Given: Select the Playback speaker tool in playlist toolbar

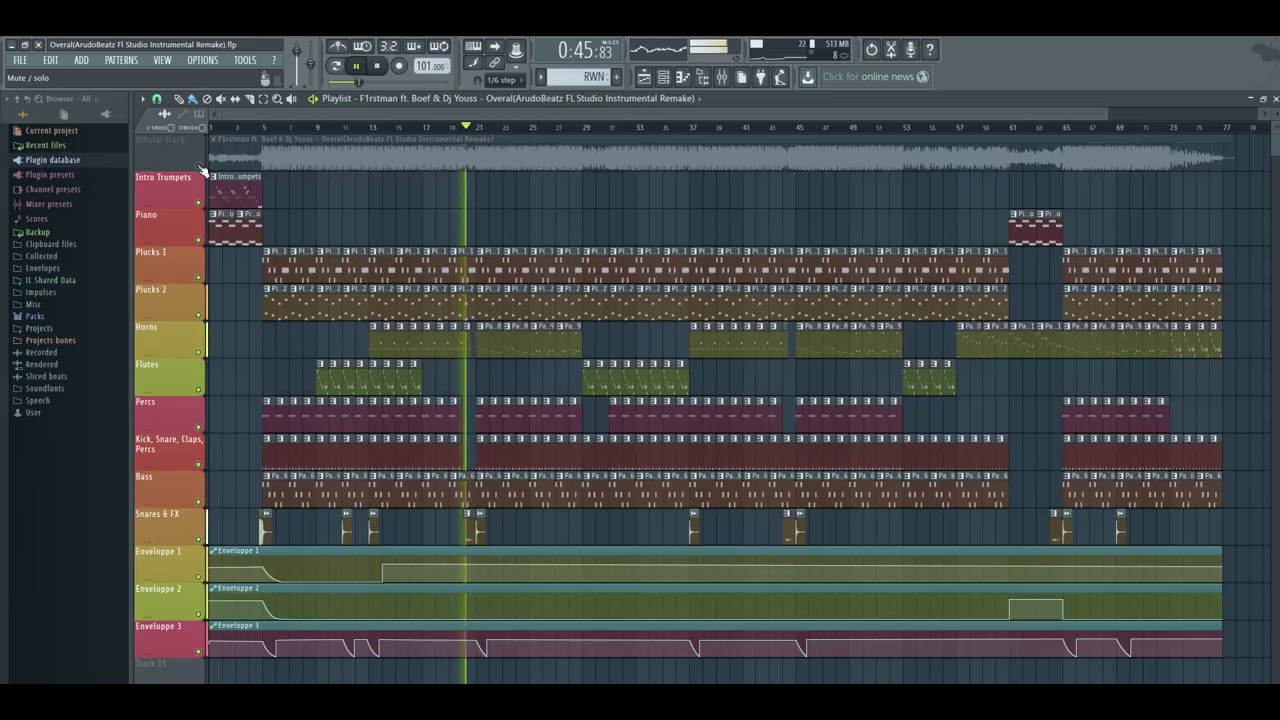Looking at the screenshot, I should (x=291, y=99).
